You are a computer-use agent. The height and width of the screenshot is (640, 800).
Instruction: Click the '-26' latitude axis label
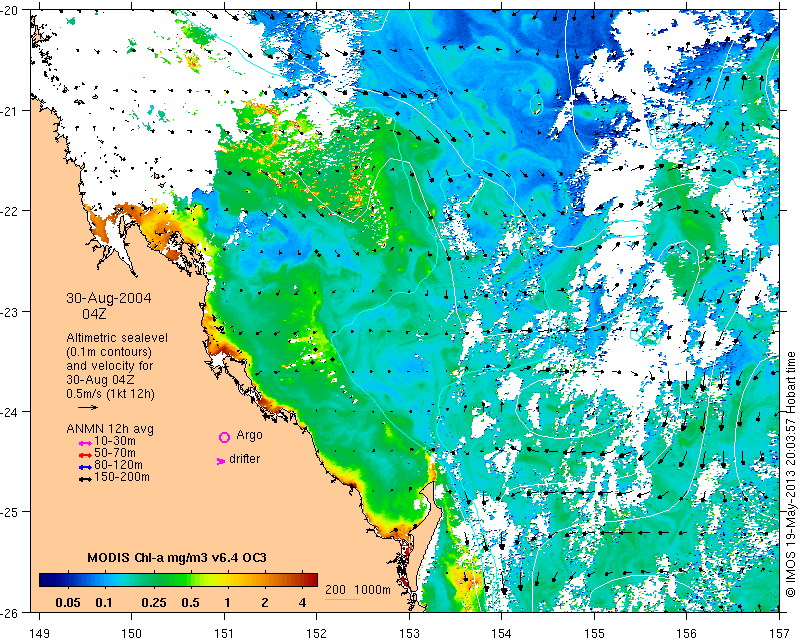click(x=9, y=612)
